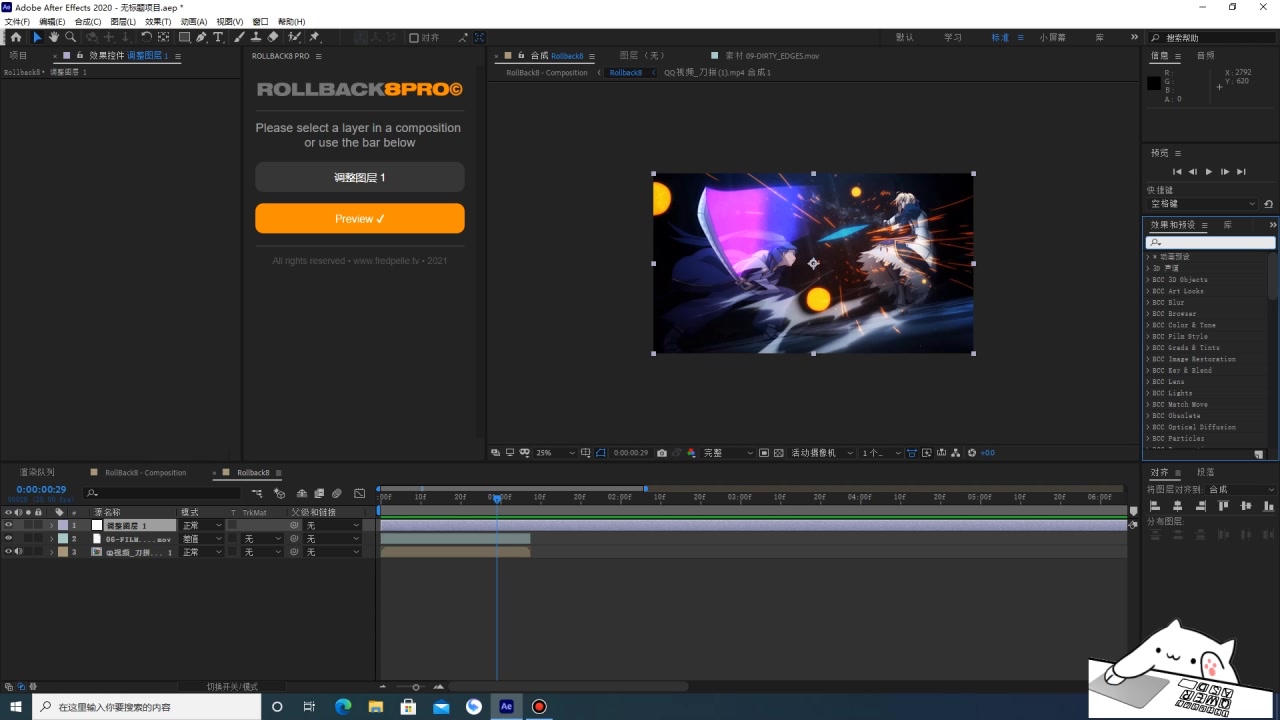Expand layer 1 调整图层 1 properties

click(x=51, y=525)
